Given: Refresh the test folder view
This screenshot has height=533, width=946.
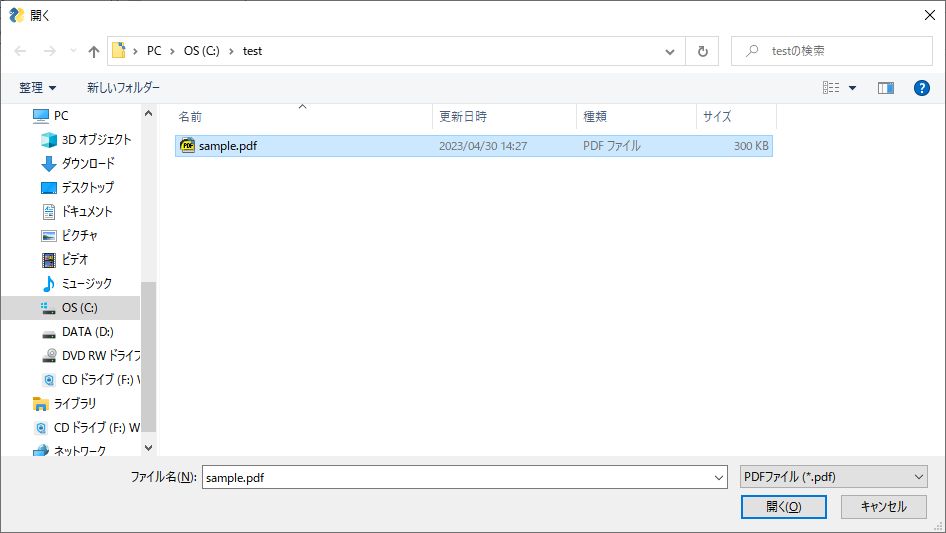Looking at the screenshot, I should (702, 51).
